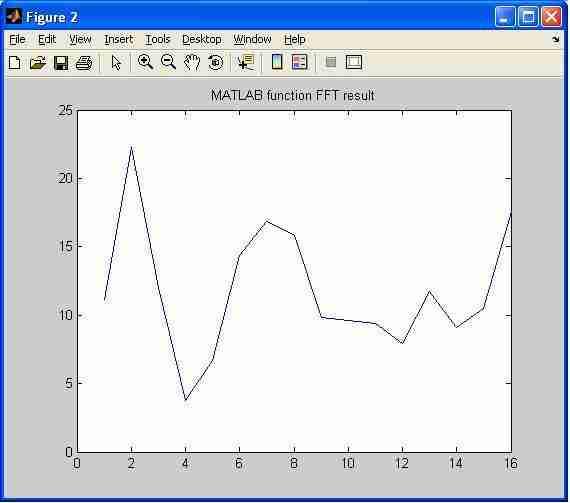
Task: Click the MATLAB logo in the title bar
Action: click(13, 16)
